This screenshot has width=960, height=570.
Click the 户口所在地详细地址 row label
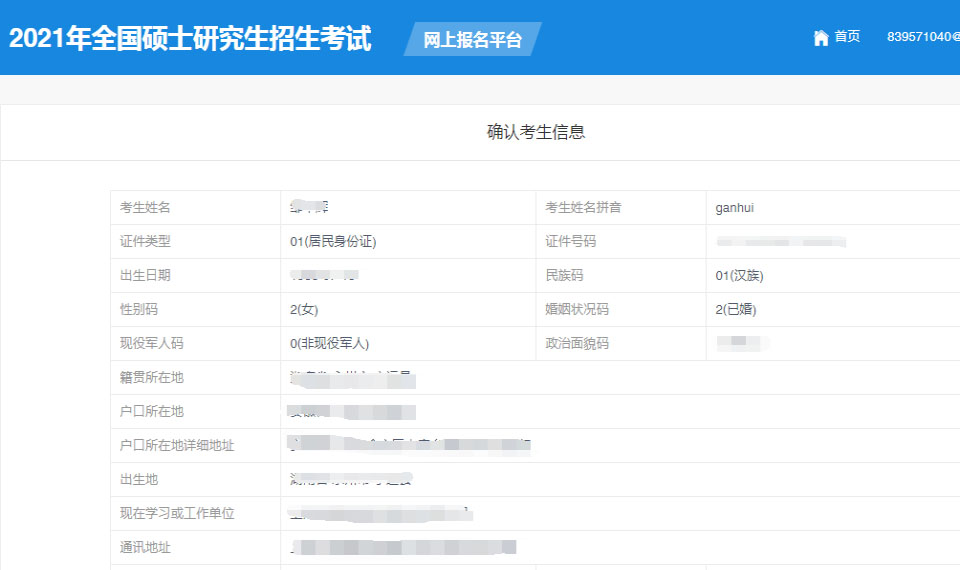pos(177,446)
